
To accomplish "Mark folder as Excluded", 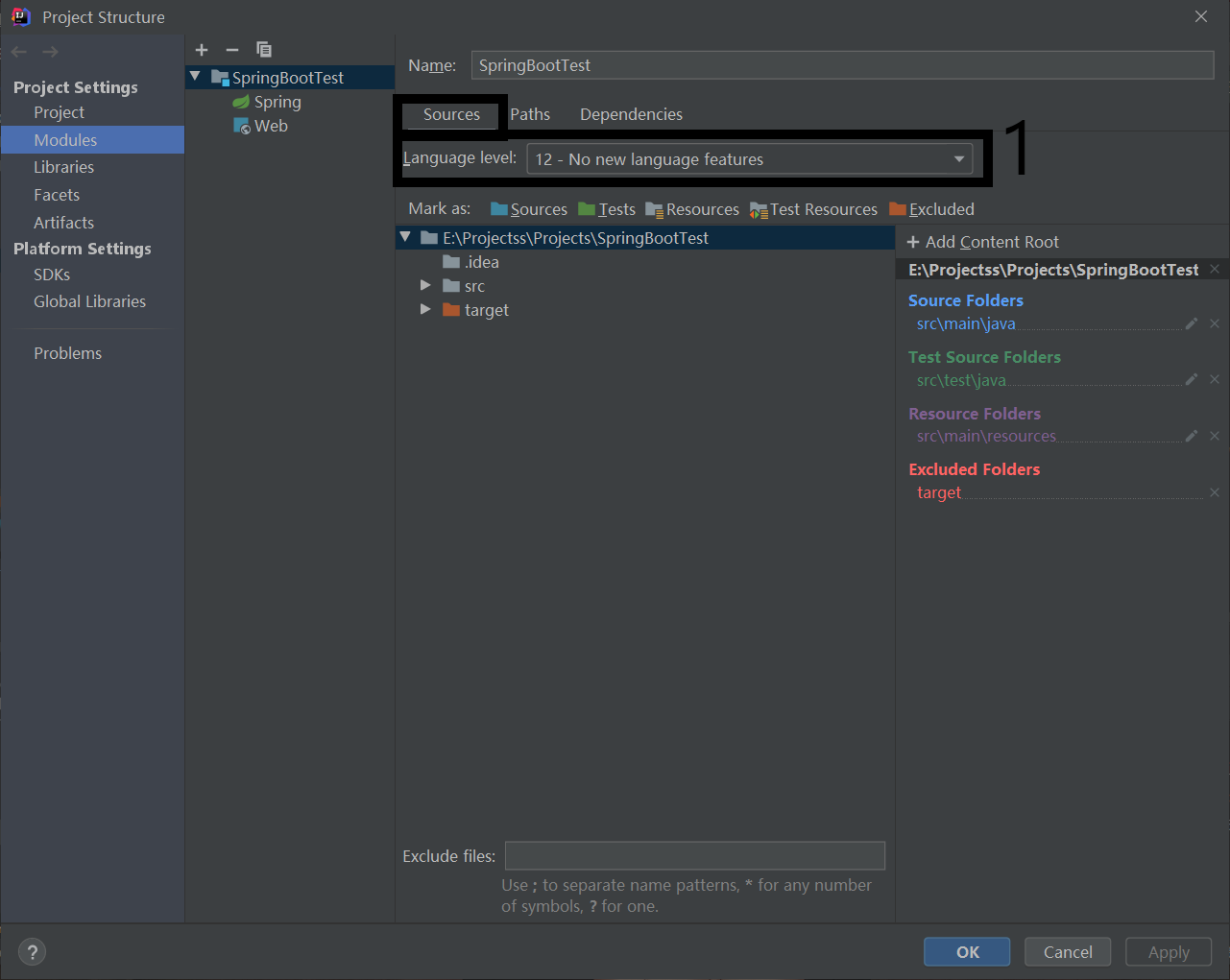I will click(931, 209).
